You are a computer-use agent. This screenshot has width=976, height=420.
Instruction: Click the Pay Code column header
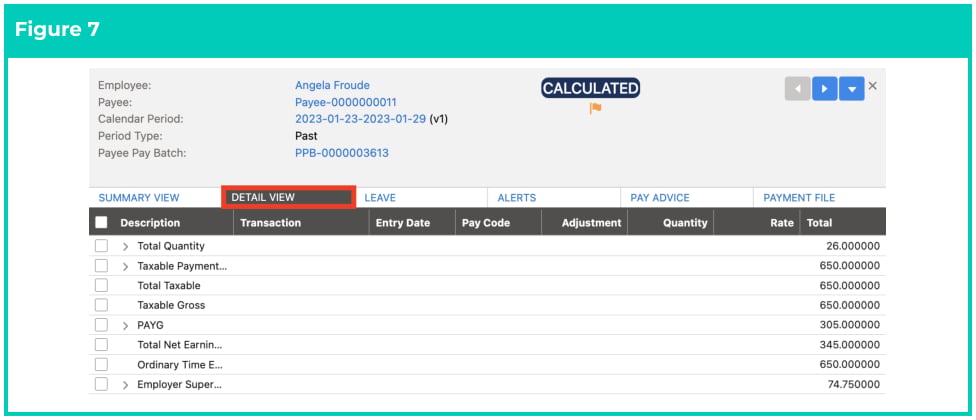486,223
